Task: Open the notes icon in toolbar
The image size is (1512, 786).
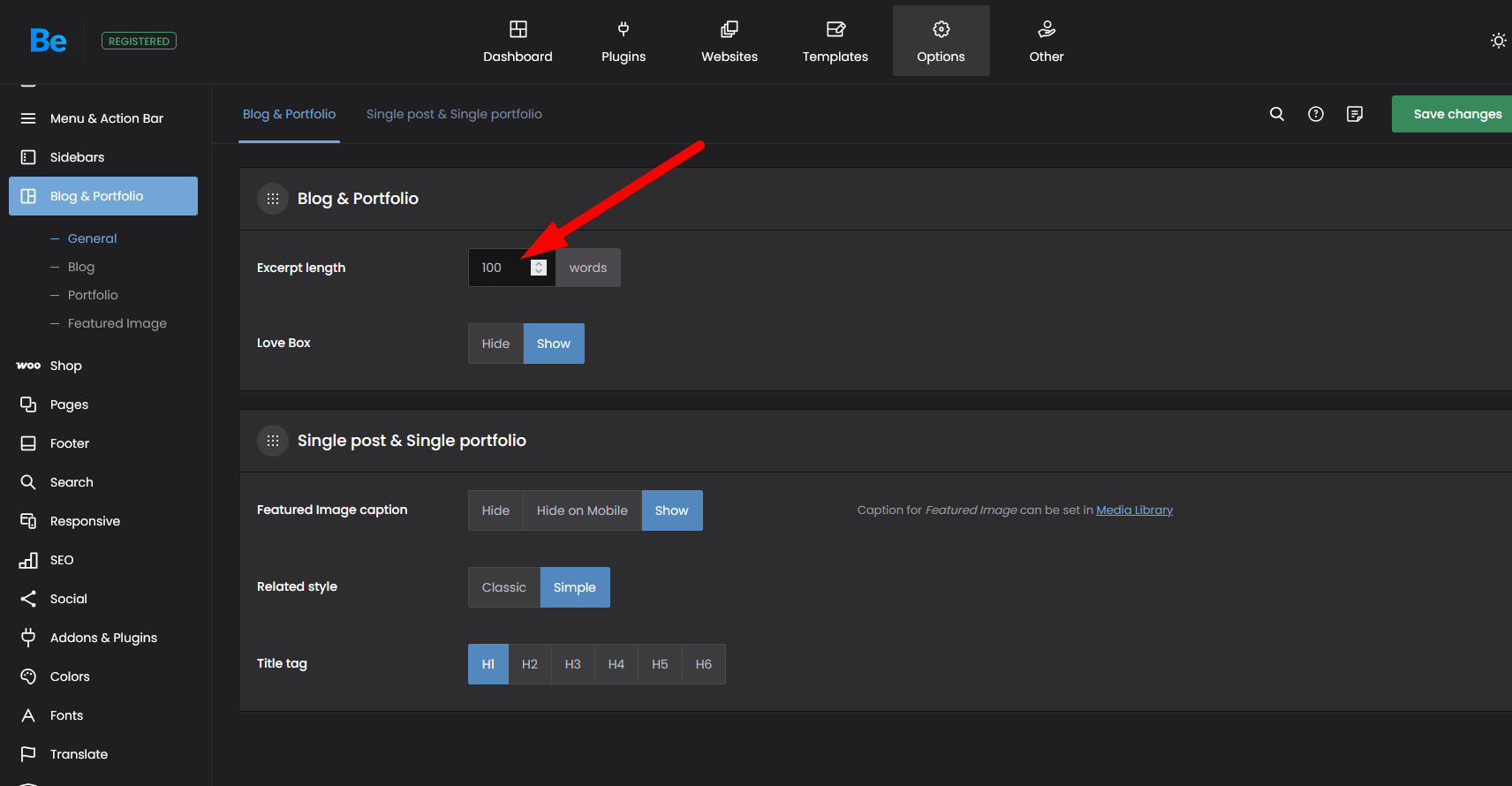Action: coord(1355,114)
